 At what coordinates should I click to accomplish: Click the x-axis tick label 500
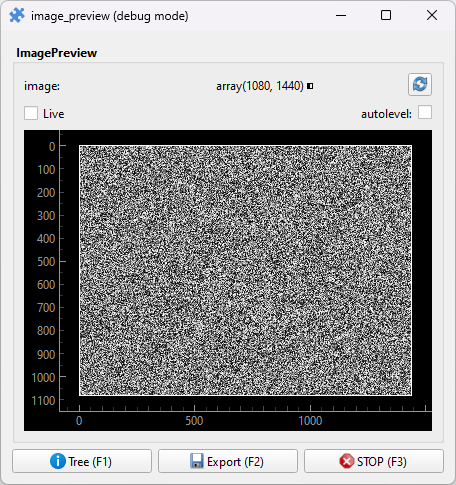coord(194,421)
